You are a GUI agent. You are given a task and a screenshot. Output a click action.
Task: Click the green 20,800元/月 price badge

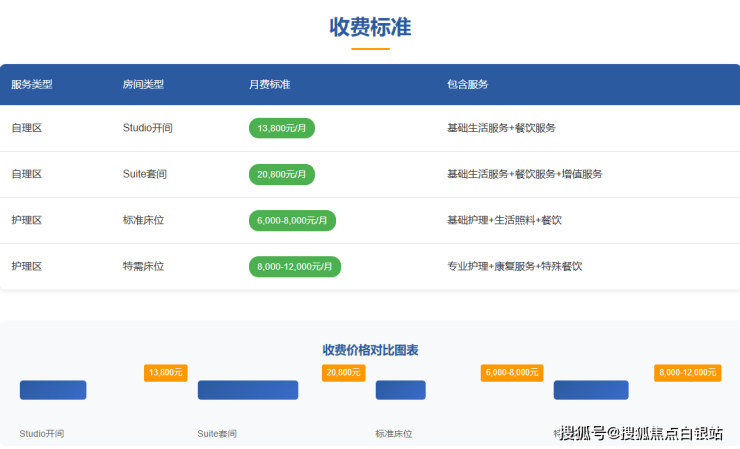281,174
